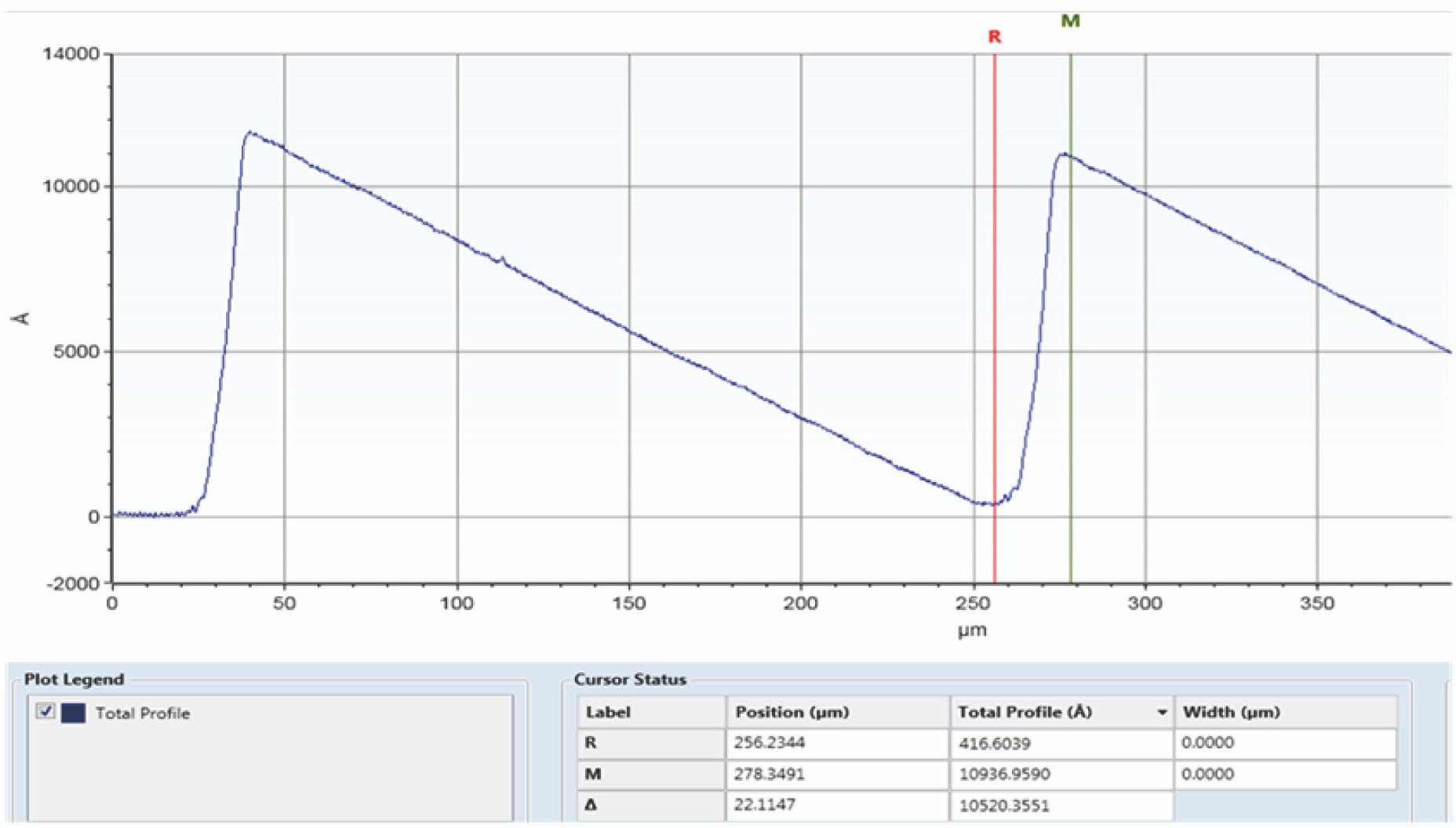Click the delta position value 22.1147
Screen dimensions: 1456x828
764,804
